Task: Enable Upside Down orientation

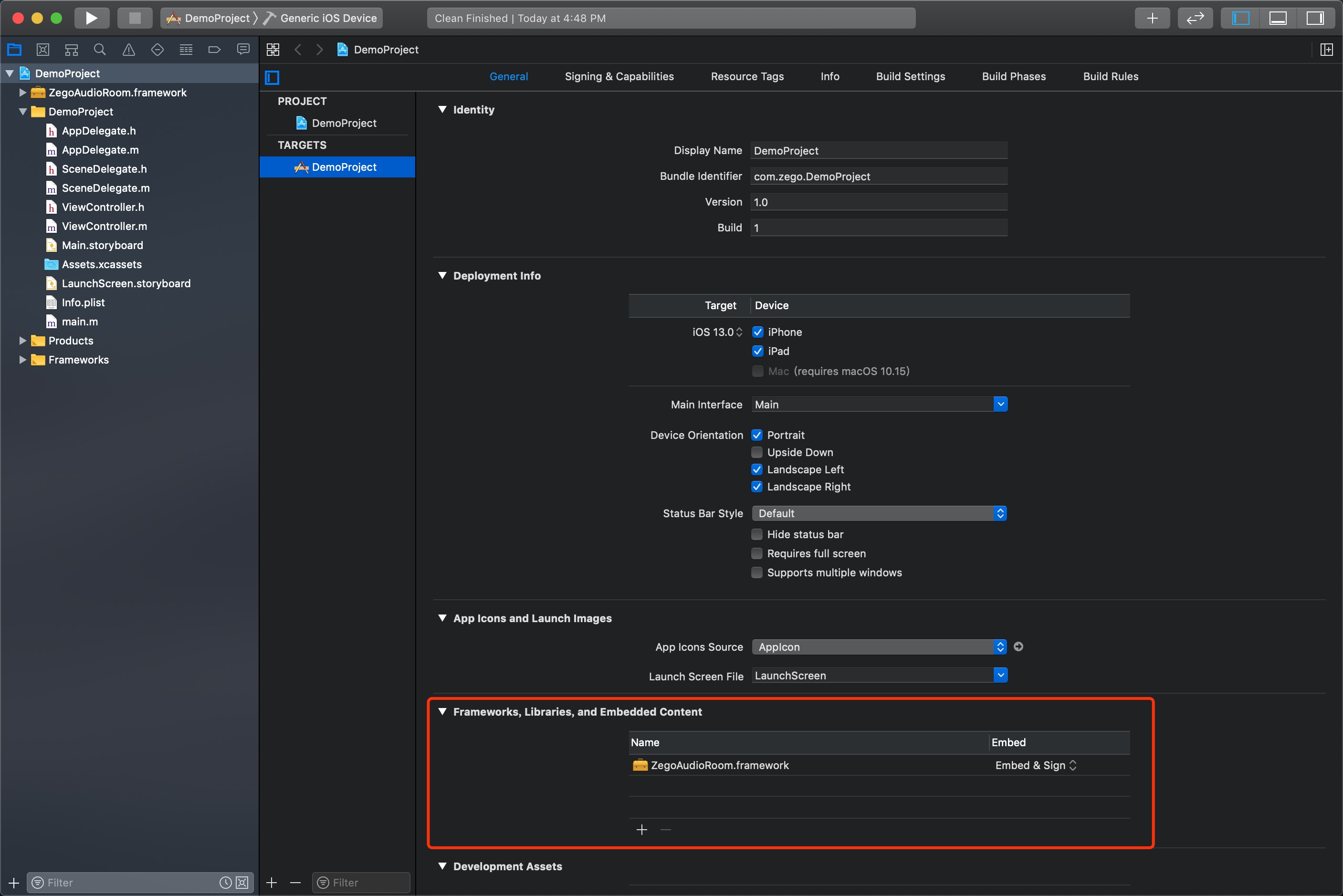Action: pyautogui.click(x=756, y=452)
